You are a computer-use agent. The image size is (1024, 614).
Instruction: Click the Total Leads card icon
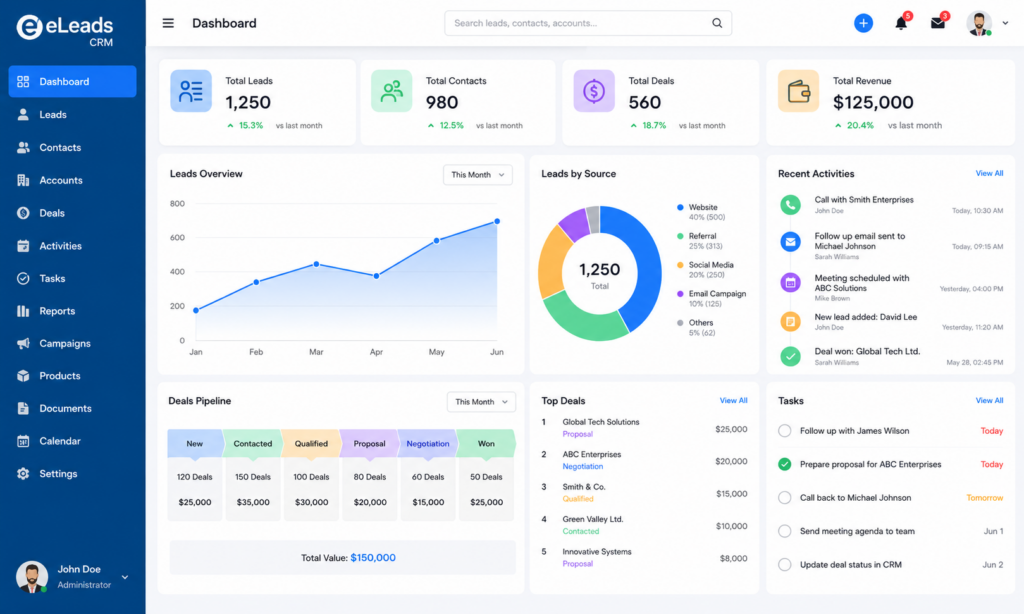(x=191, y=91)
